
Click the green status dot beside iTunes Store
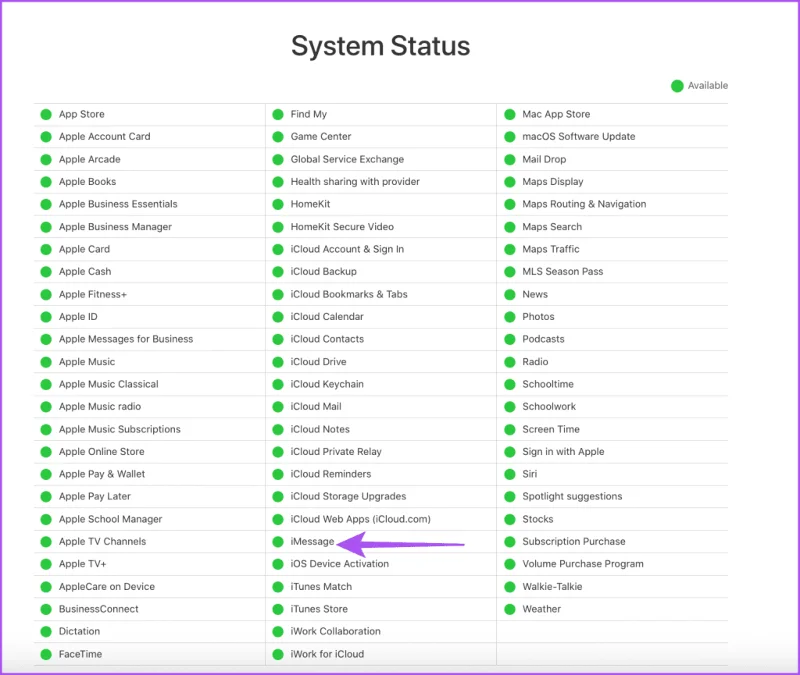pyautogui.click(x=278, y=609)
